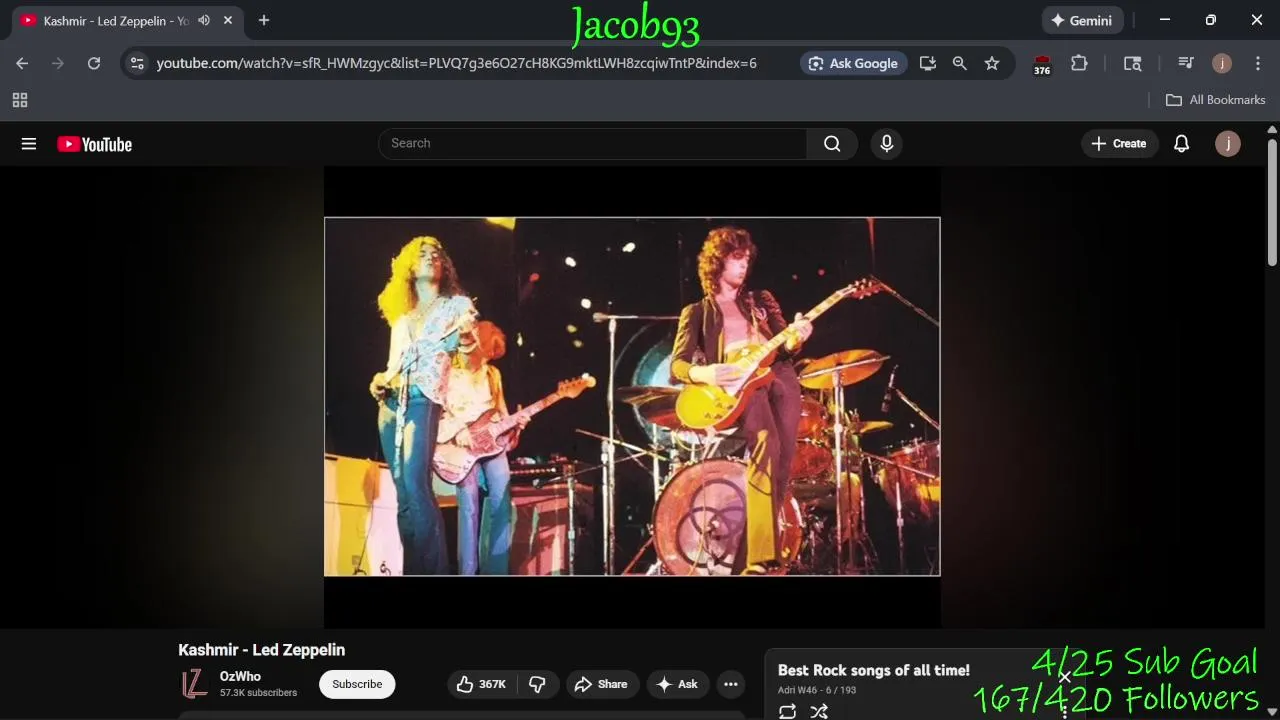1280x720 pixels.
Task: Open the Create button
Action: coord(1119,143)
